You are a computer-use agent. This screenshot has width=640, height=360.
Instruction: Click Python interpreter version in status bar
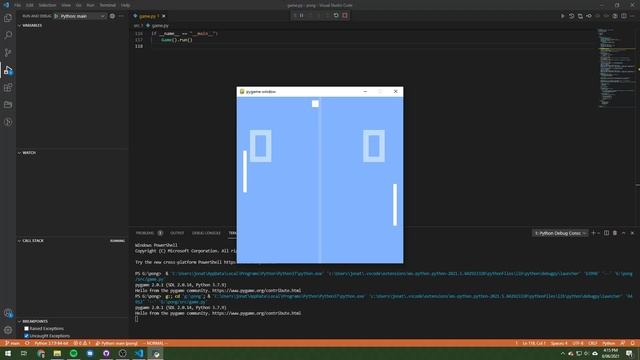(x=51, y=343)
